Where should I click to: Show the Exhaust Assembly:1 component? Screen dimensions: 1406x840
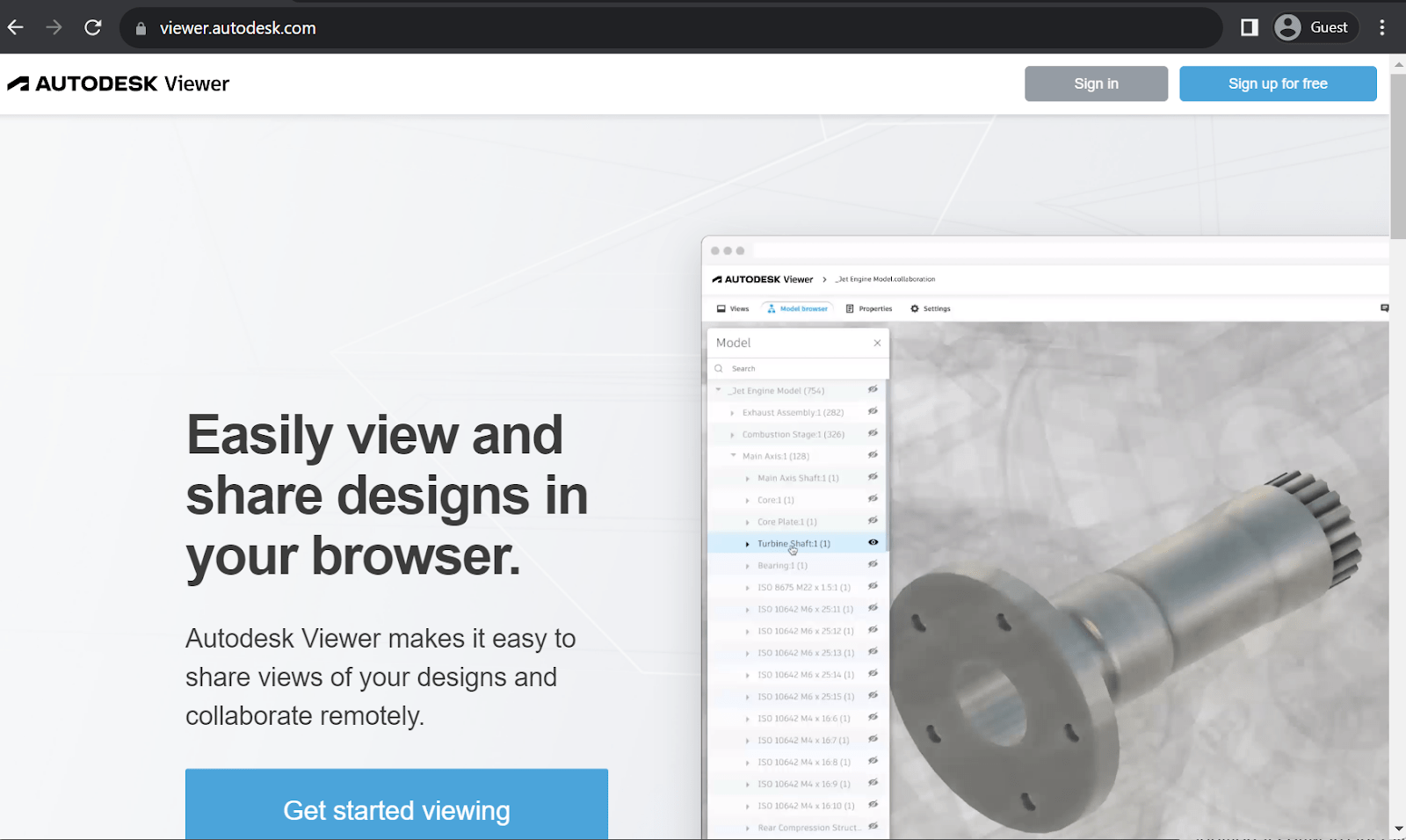872,411
